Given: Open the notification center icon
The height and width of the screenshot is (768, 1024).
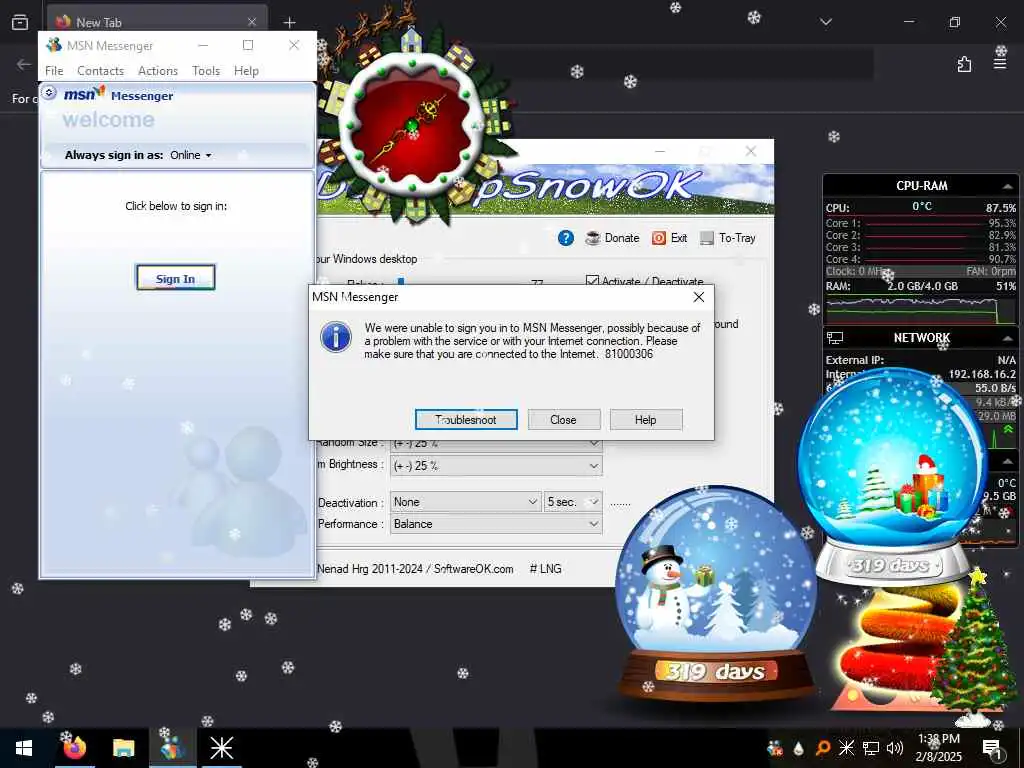Looking at the screenshot, I should pos(993,748).
